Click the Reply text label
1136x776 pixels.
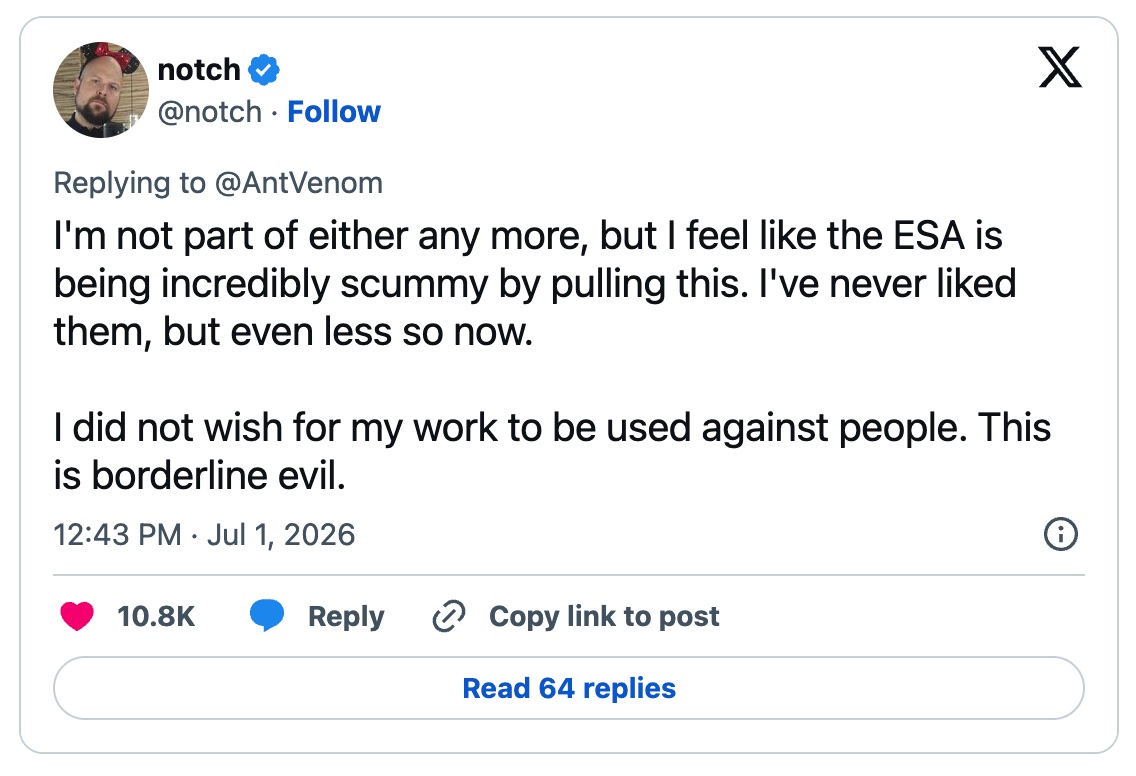pos(346,617)
